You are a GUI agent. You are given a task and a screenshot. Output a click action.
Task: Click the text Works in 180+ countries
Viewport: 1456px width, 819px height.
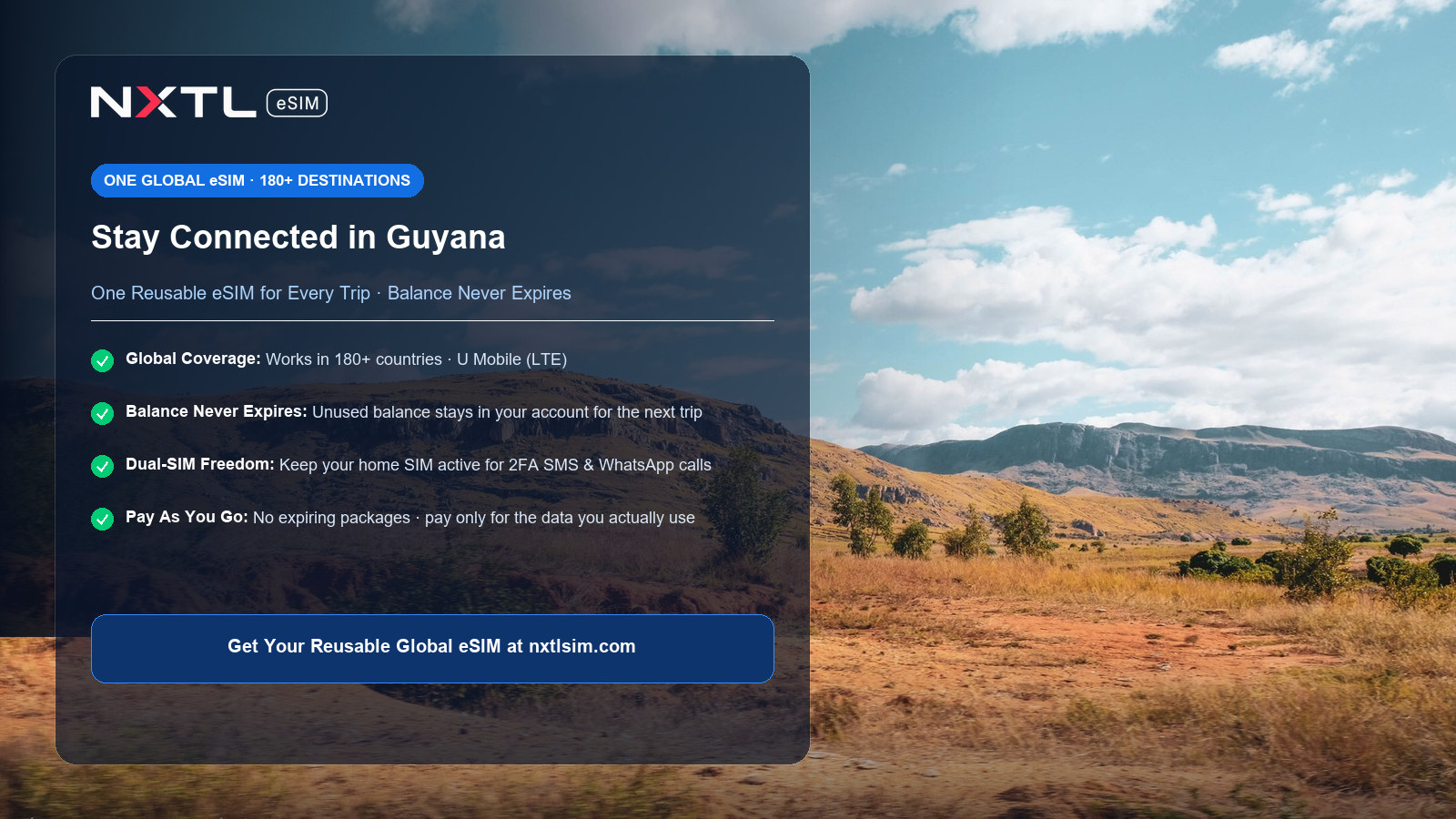pos(354,359)
